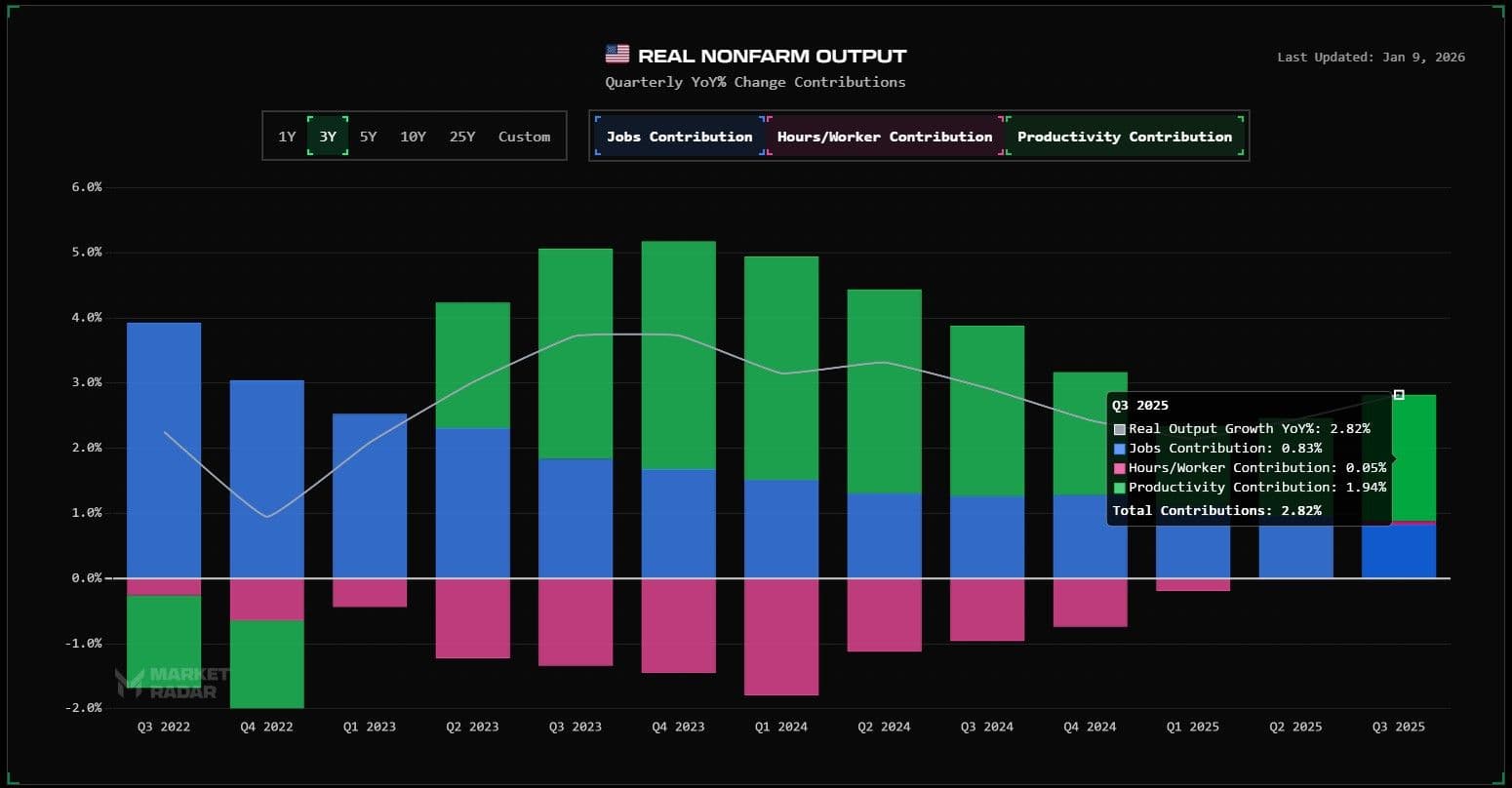Screen dimensions: 1512x788
Task: Toggle the Jobs Contribution series
Action: coord(679,137)
